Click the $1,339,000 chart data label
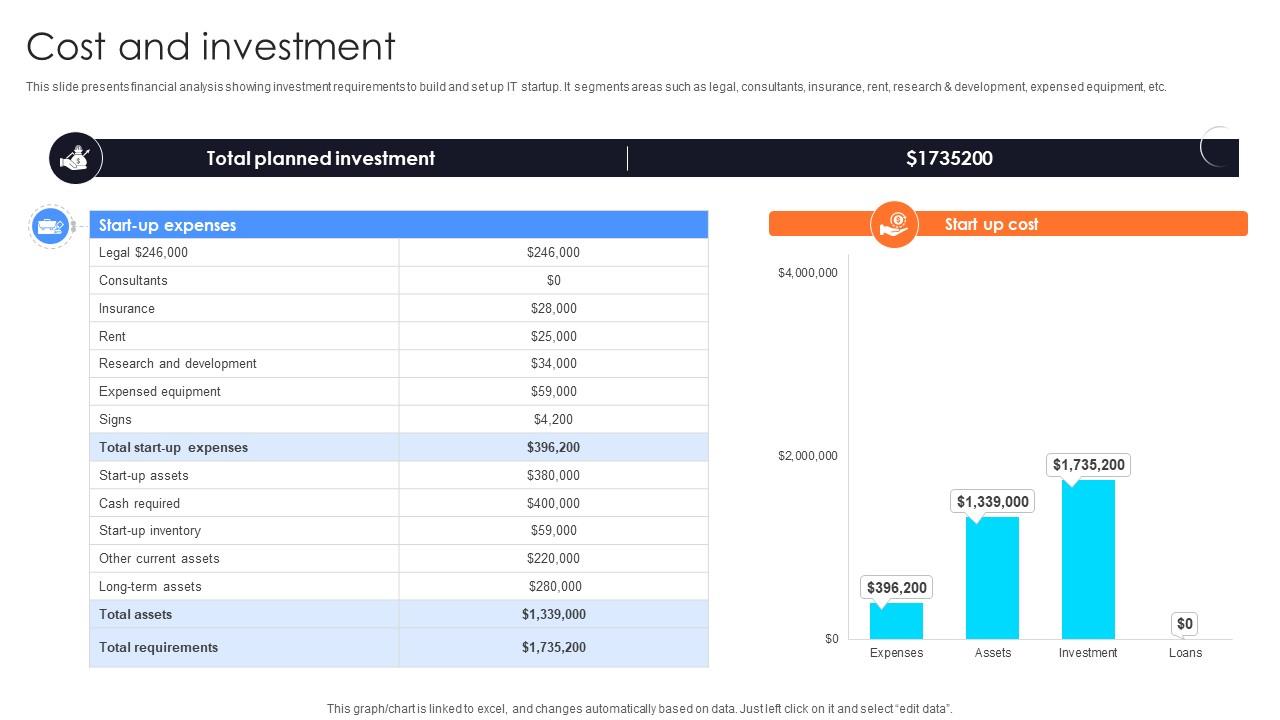1280x720 pixels. click(993, 502)
